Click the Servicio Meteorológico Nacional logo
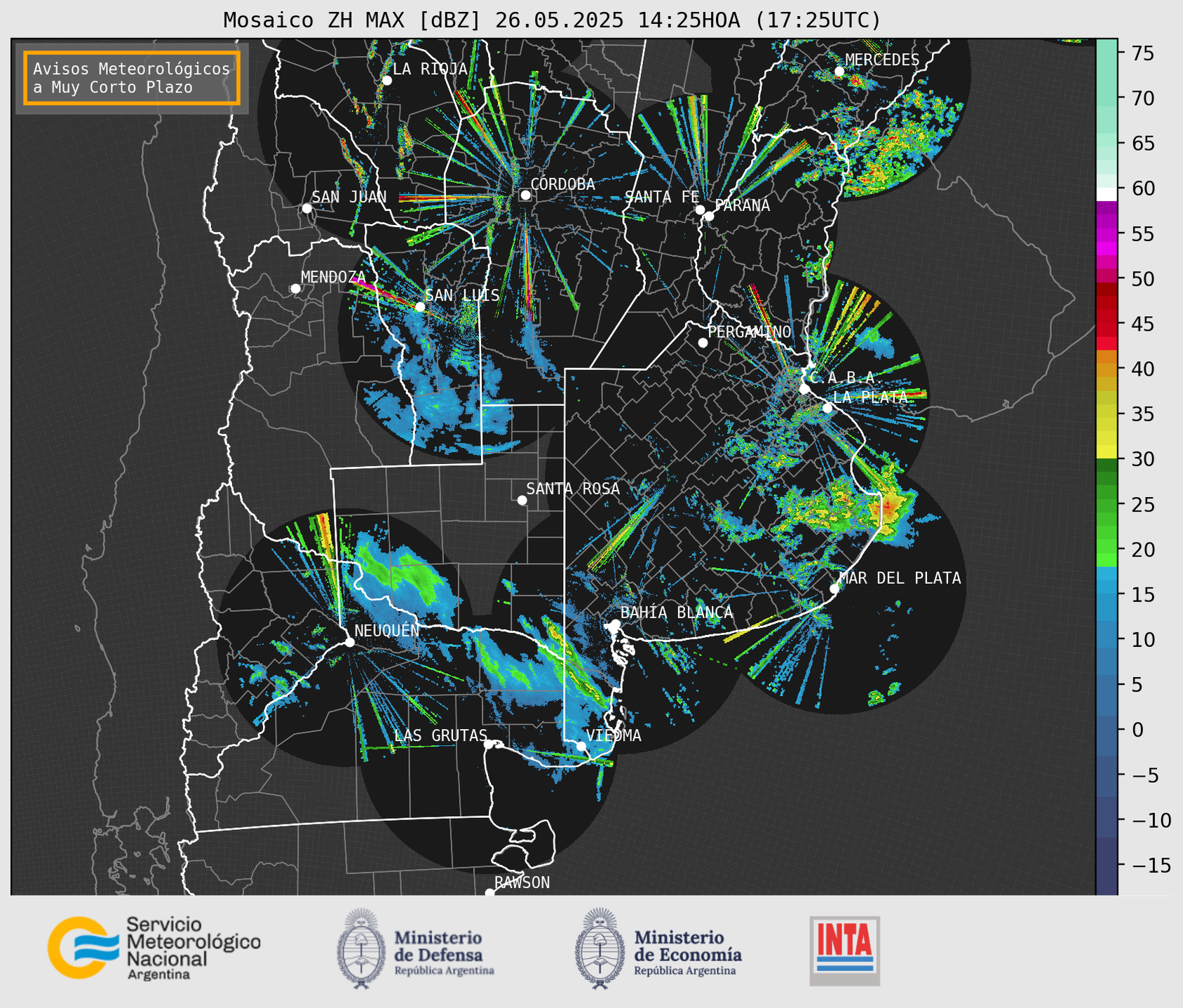This screenshot has width=1183, height=1008. pyautogui.click(x=154, y=948)
